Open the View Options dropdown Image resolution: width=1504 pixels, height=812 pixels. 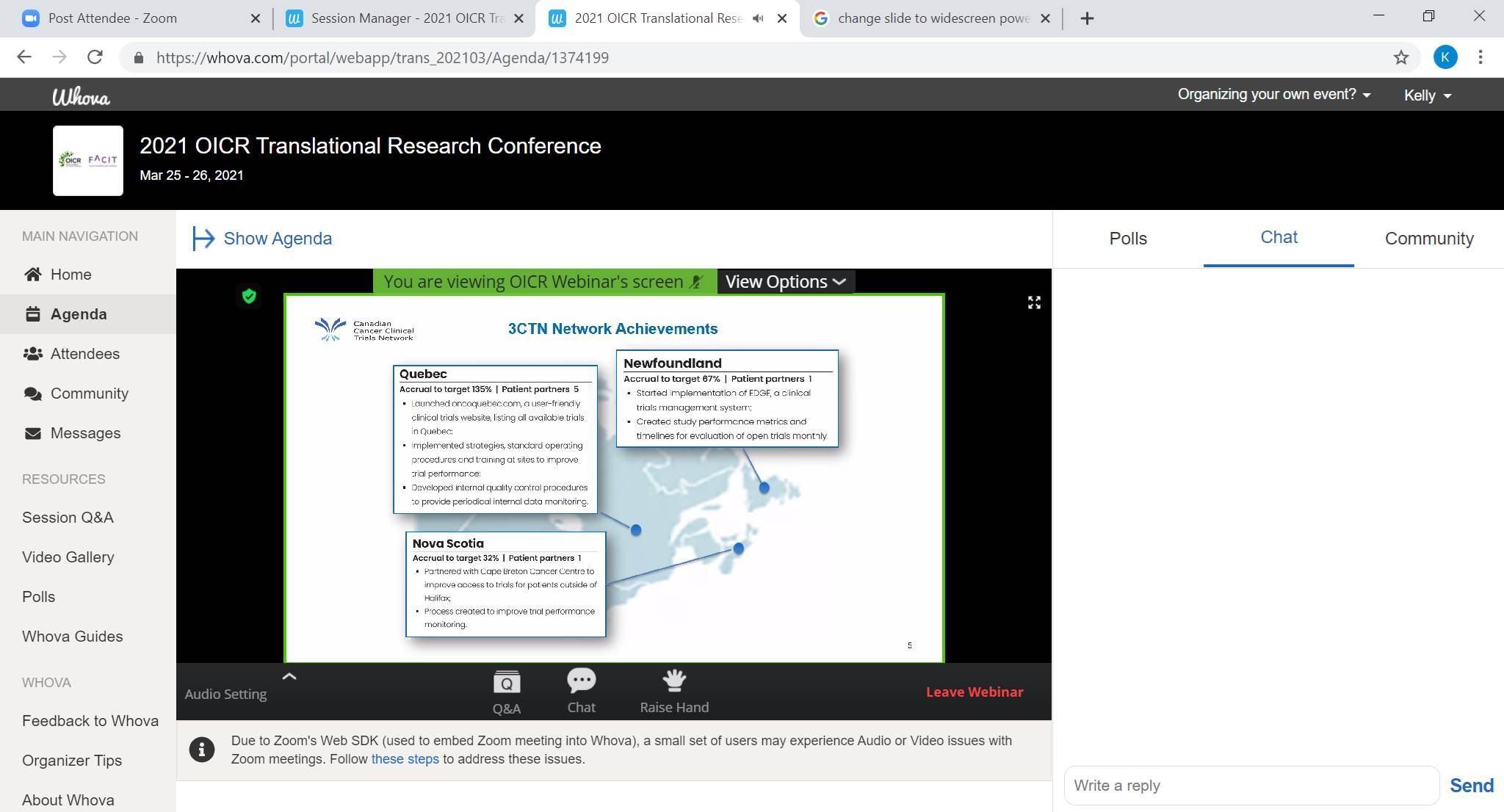pyautogui.click(x=785, y=282)
